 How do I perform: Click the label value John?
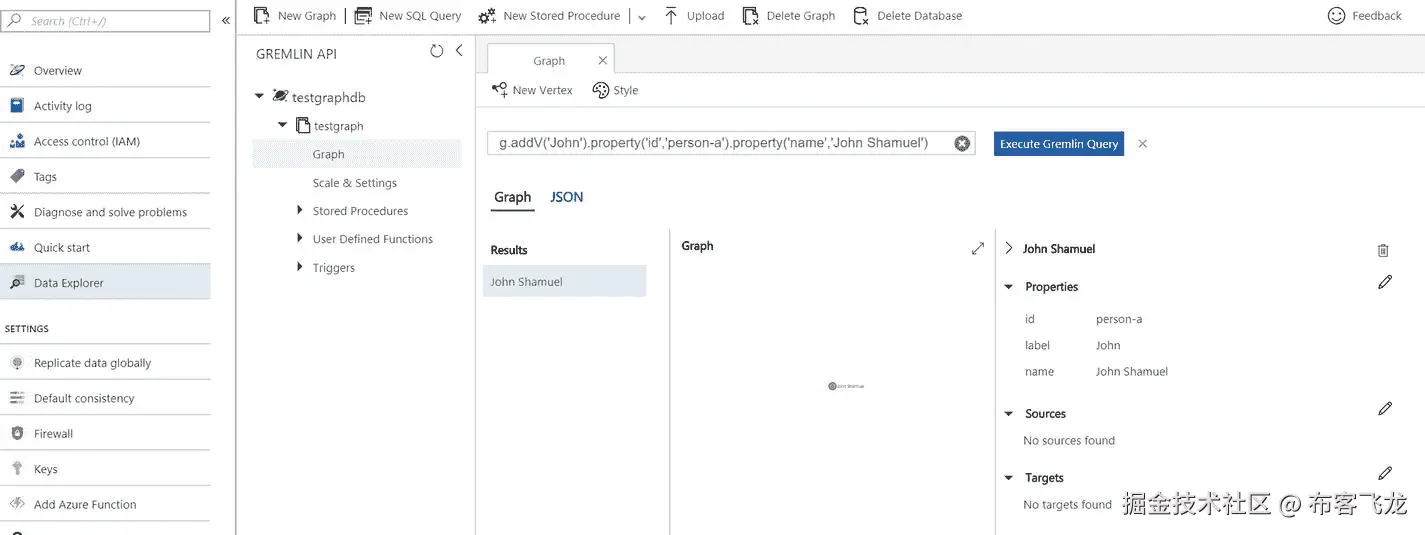point(1108,345)
